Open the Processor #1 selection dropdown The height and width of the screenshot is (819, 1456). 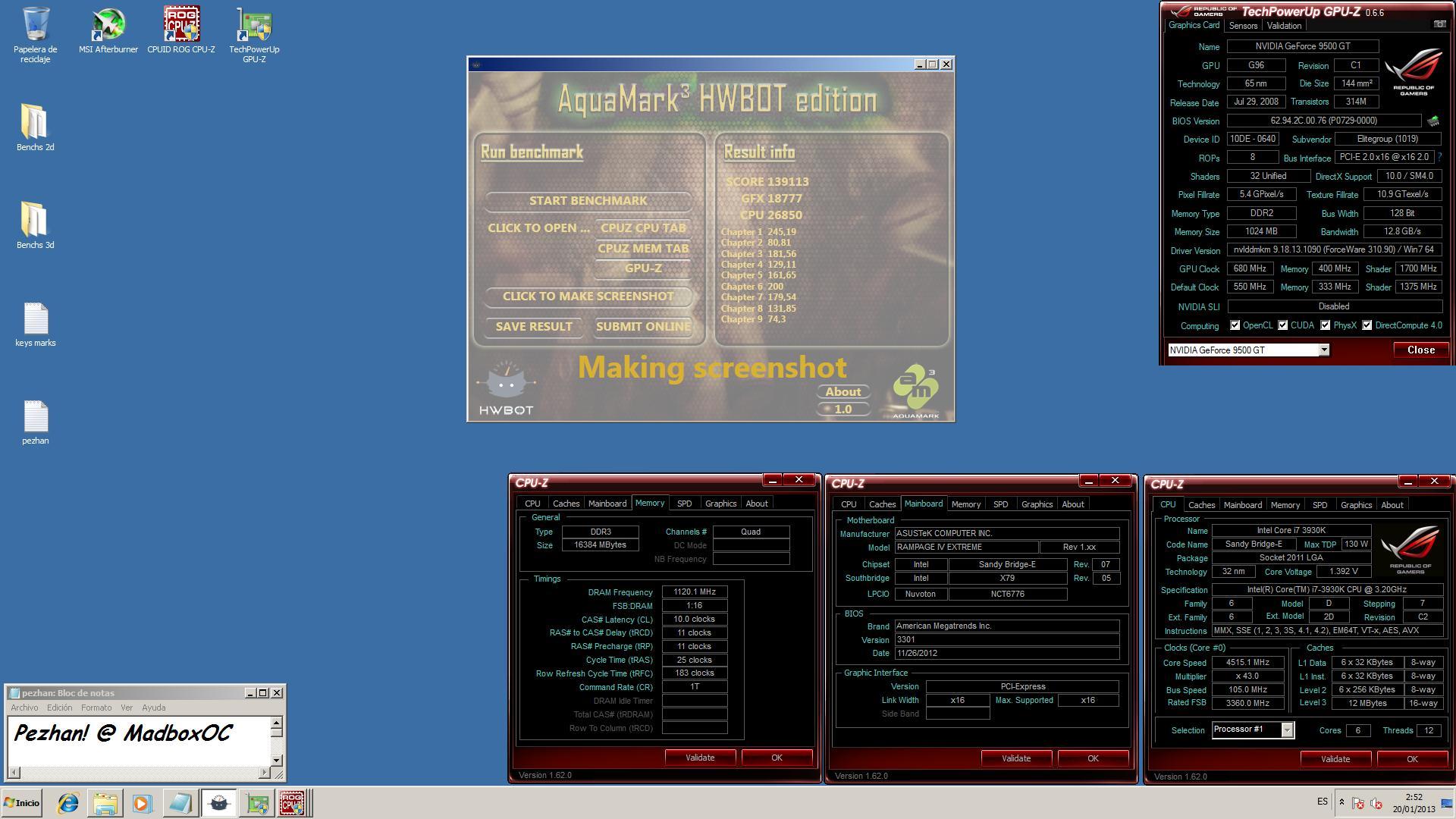[x=1287, y=730]
